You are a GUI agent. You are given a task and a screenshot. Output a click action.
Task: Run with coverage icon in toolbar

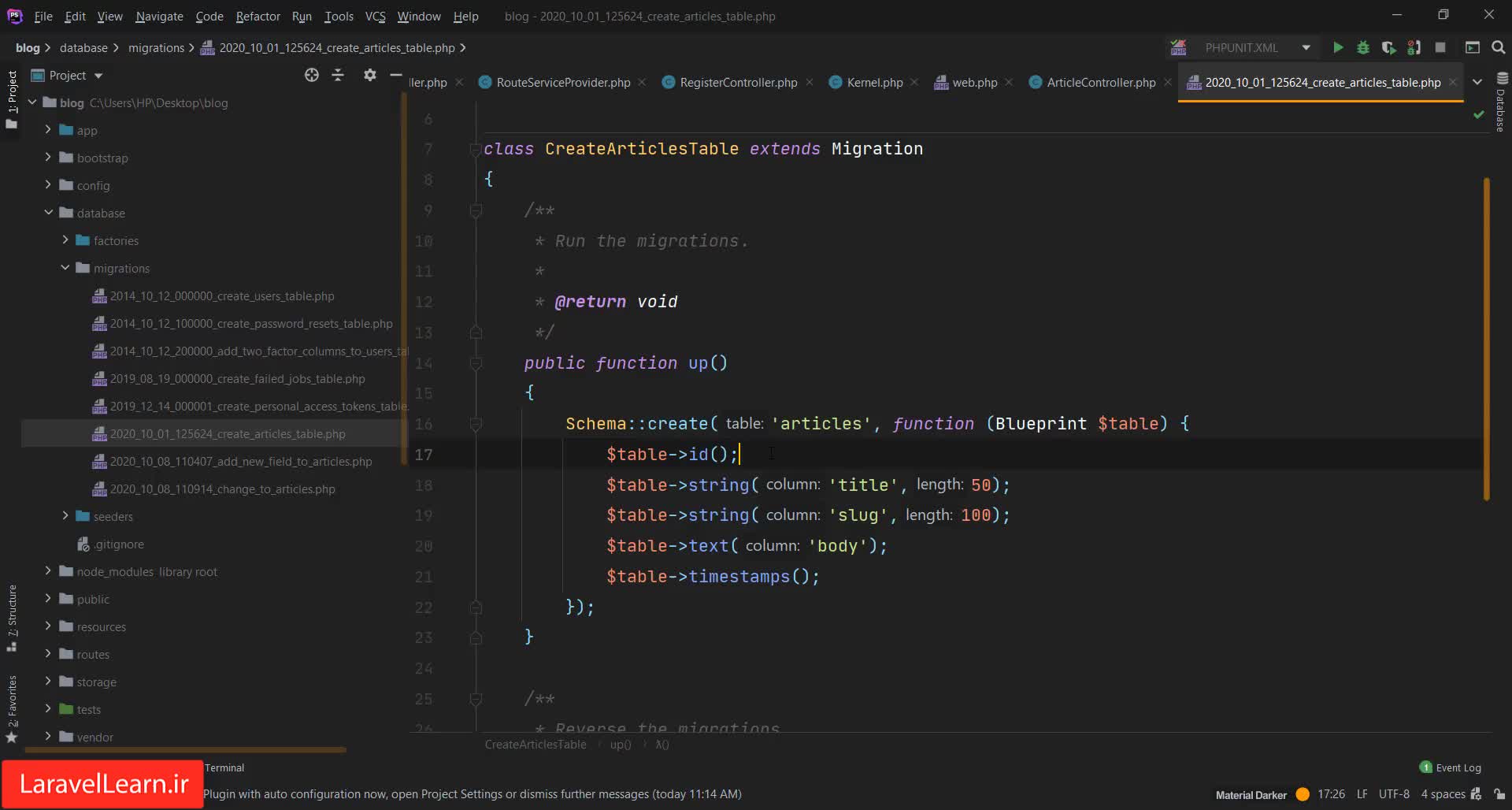coord(1388,47)
